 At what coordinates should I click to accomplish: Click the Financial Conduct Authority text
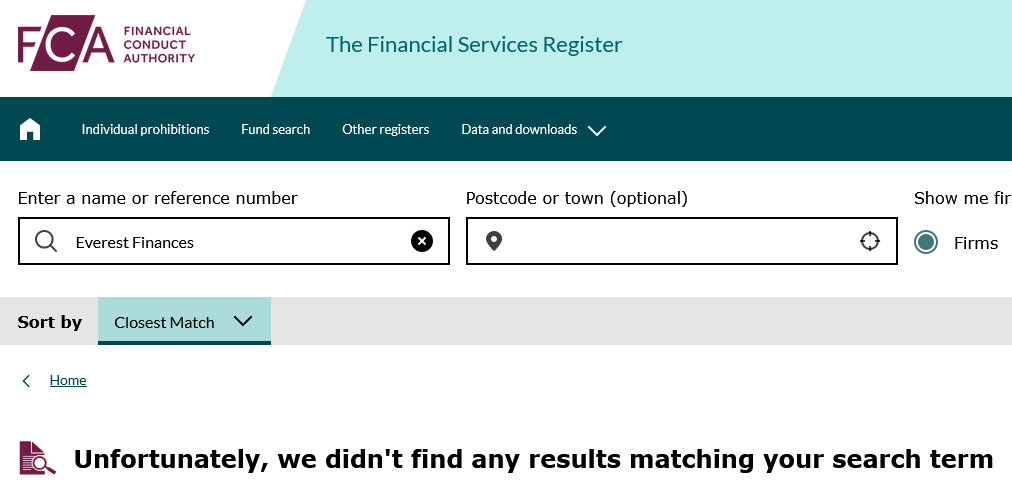[x=159, y=45]
